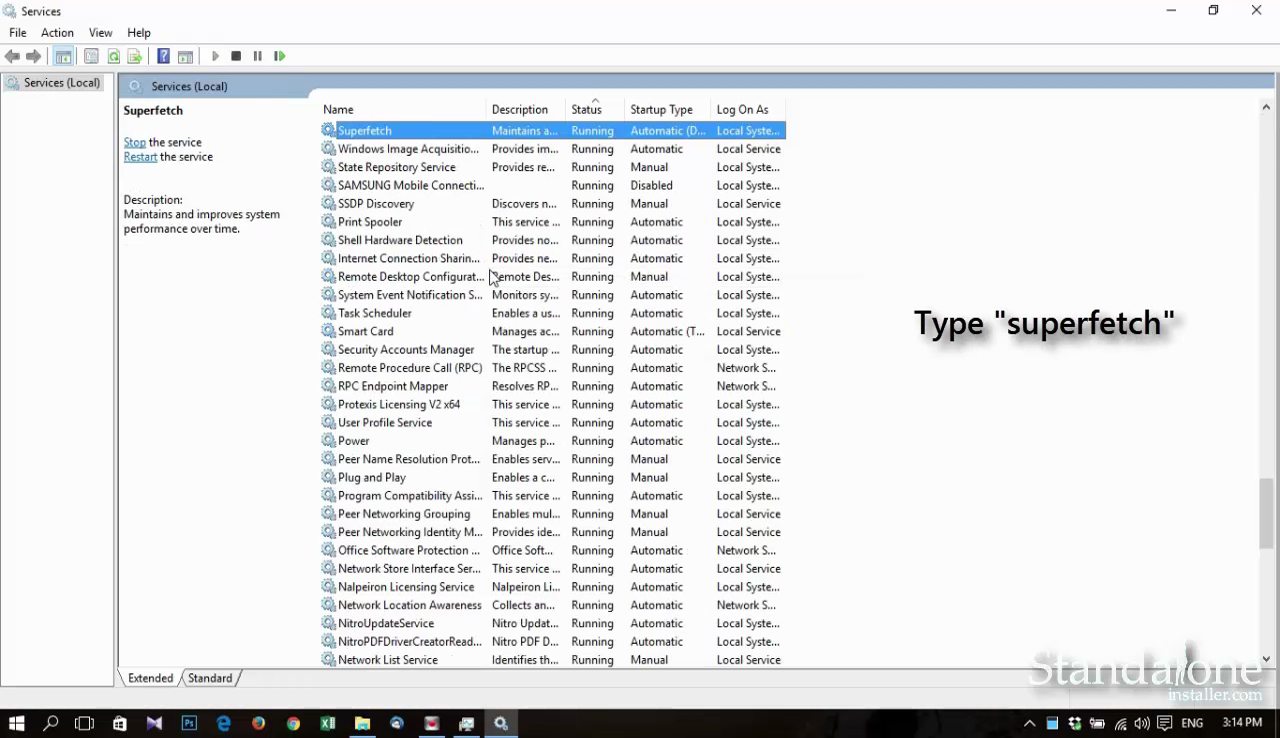Open Microsoft Store from the taskbar

(x=120, y=723)
